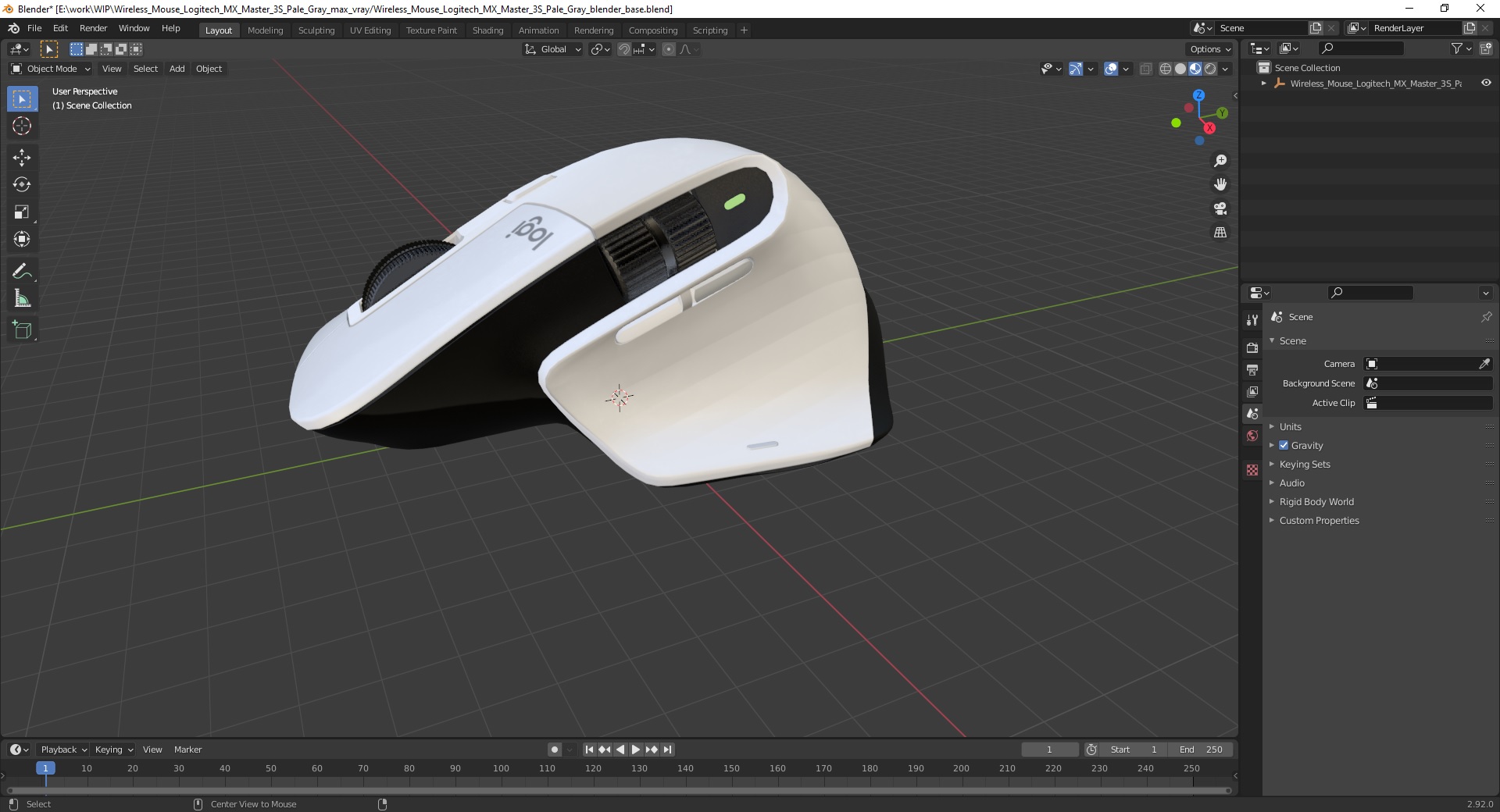
Task: Open the View Layer properties tab
Action: point(1252,391)
